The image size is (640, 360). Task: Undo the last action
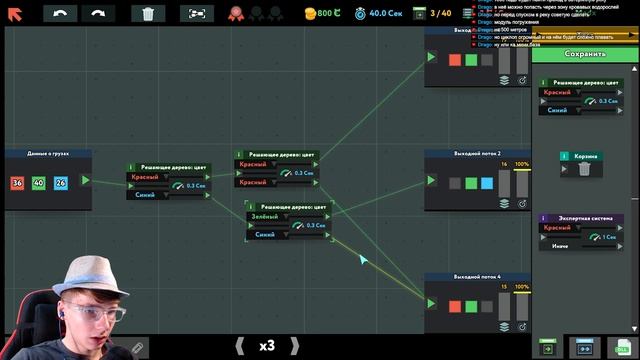point(60,13)
